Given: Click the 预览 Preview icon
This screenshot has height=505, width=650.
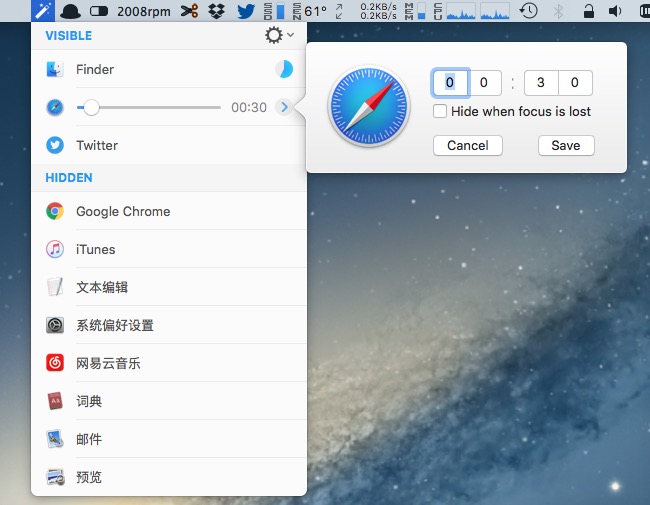Looking at the screenshot, I should coord(55,477).
